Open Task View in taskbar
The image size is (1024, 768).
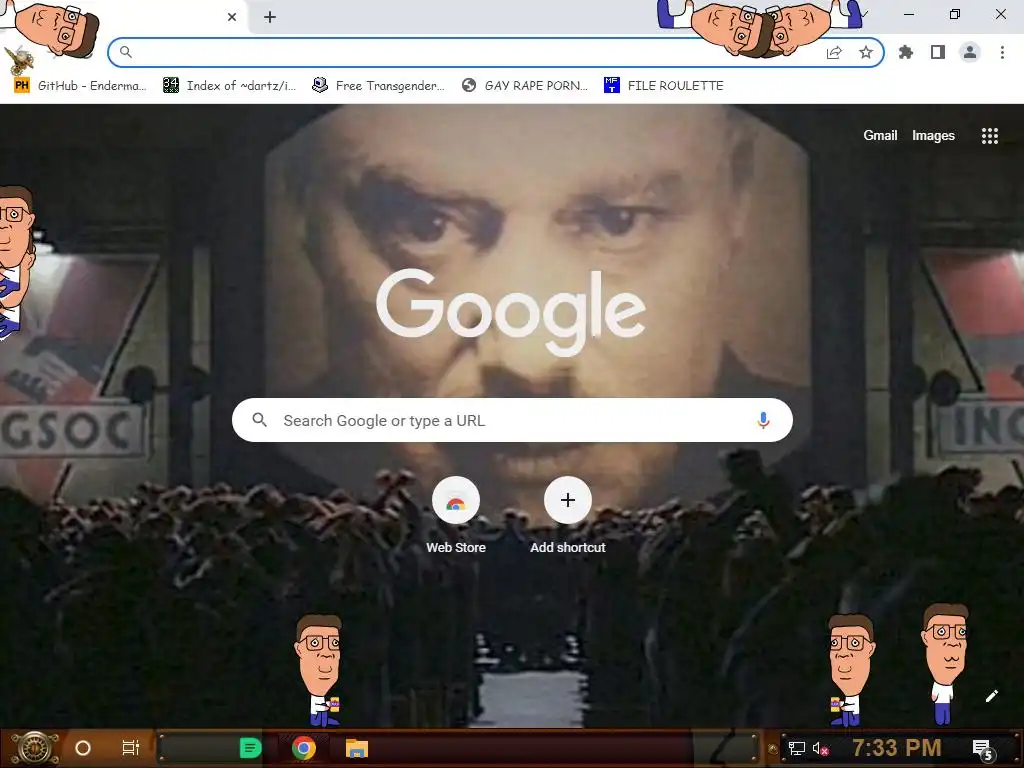pyautogui.click(x=131, y=748)
